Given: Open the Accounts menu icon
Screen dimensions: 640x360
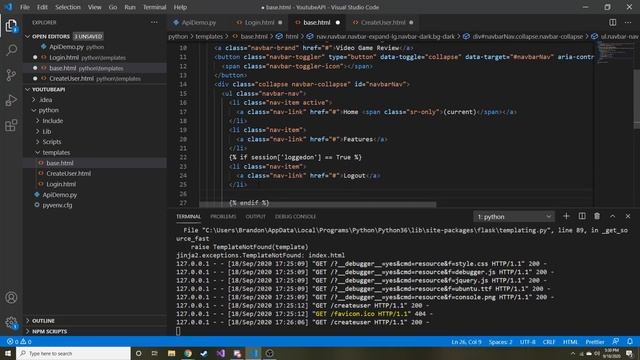Looking at the screenshot, I should 11,298.
